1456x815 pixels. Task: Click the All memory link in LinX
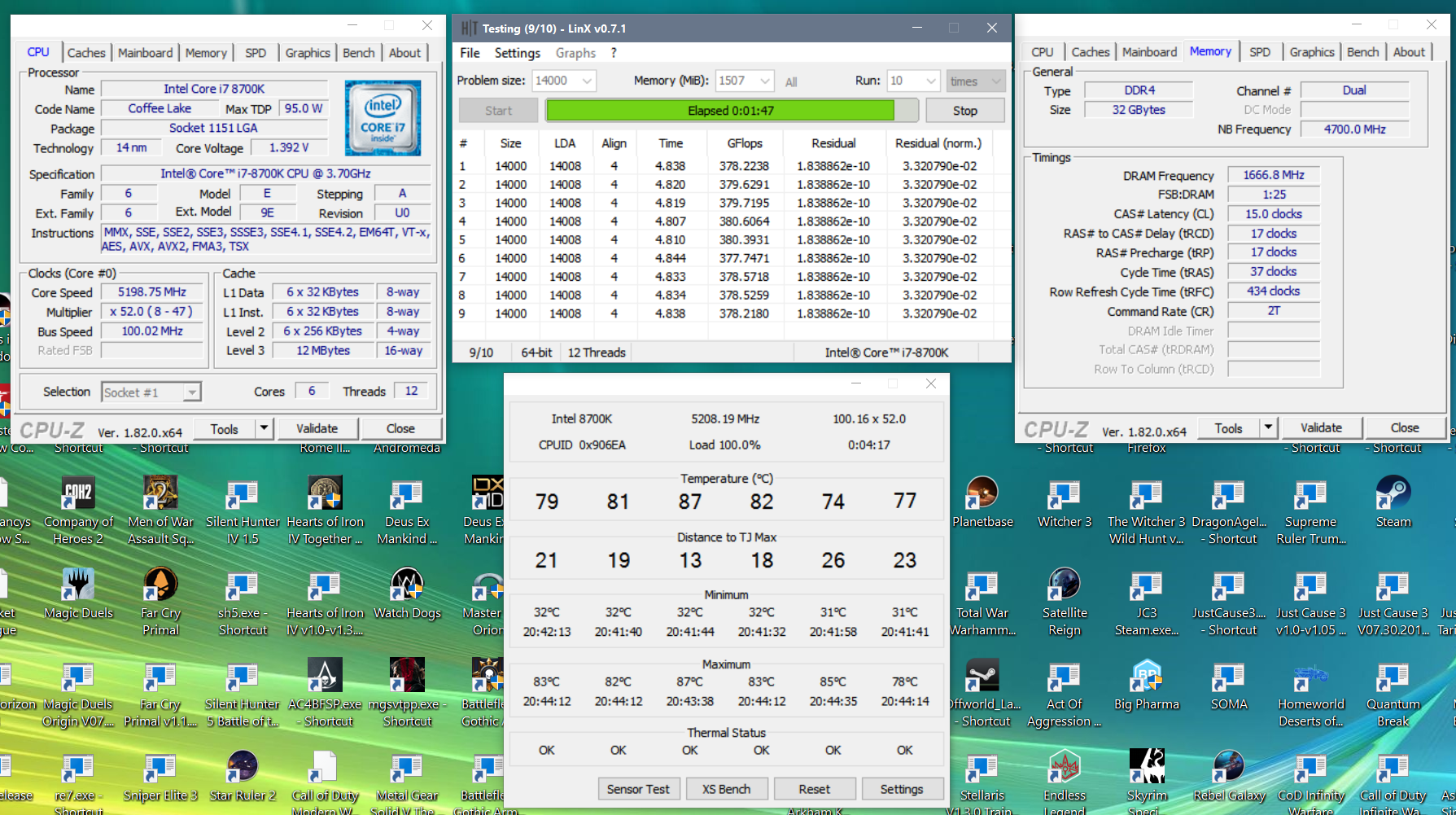click(x=791, y=82)
